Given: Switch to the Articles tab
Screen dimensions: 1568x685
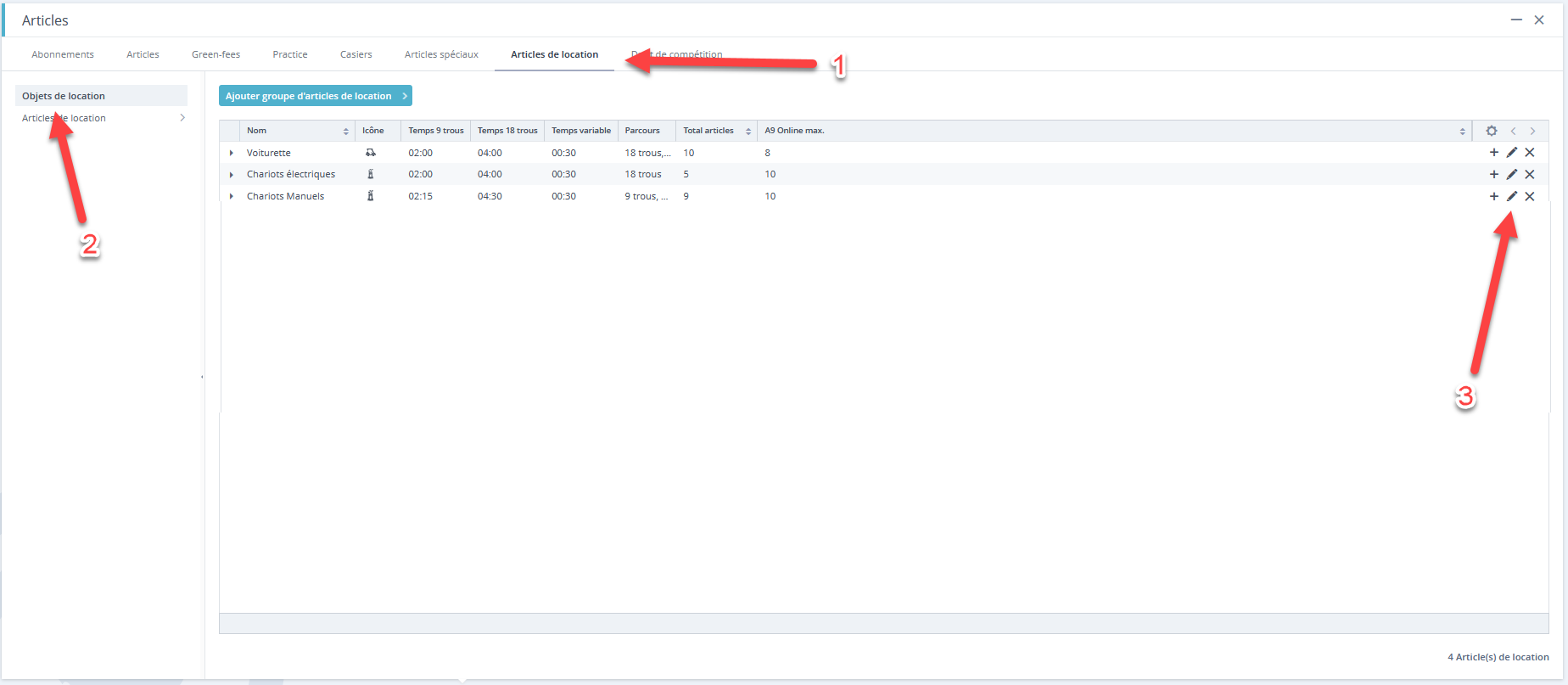Looking at the screenshot, I should [143, 54].
